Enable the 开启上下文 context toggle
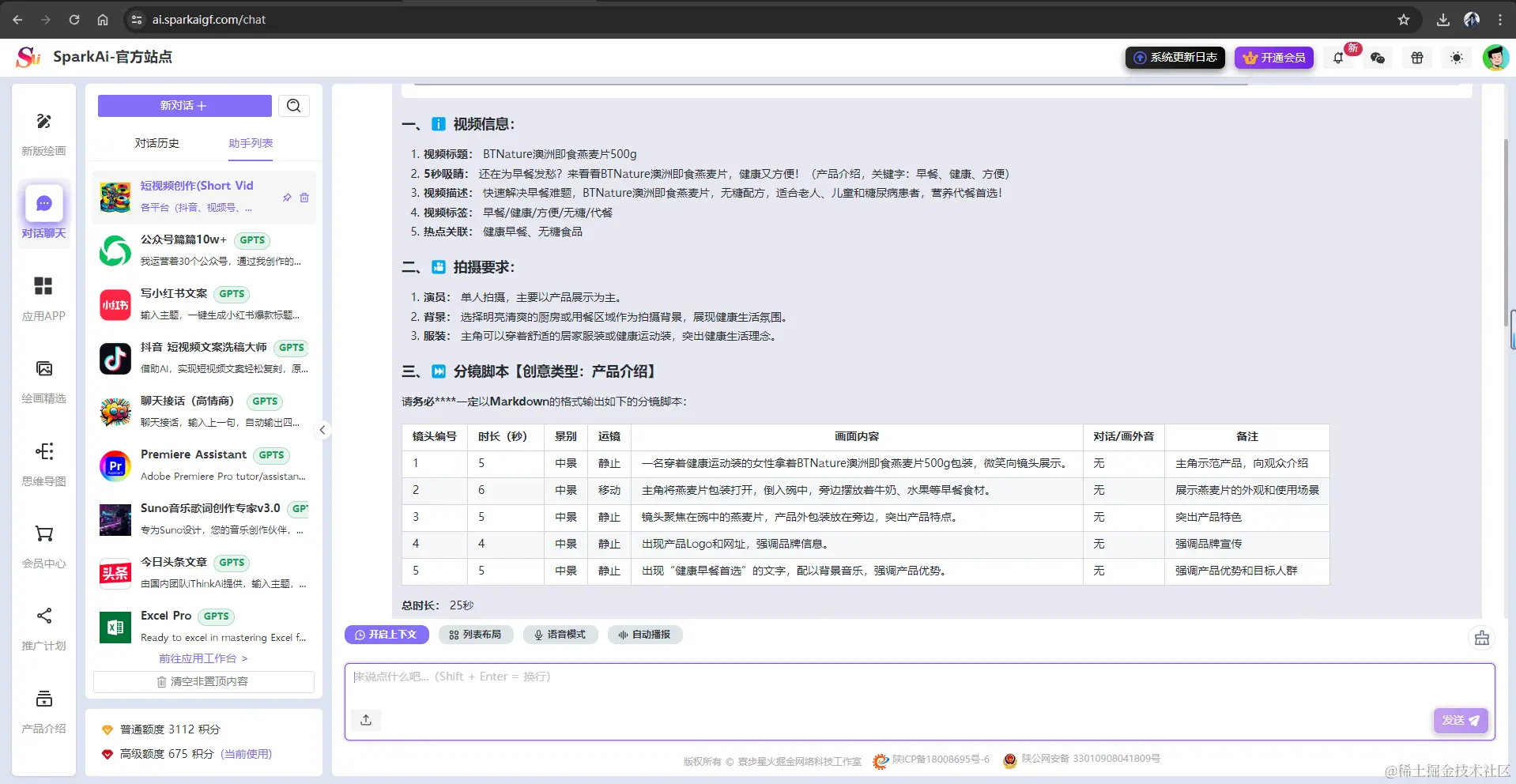 pyautogui.click(x=387, y=634)
